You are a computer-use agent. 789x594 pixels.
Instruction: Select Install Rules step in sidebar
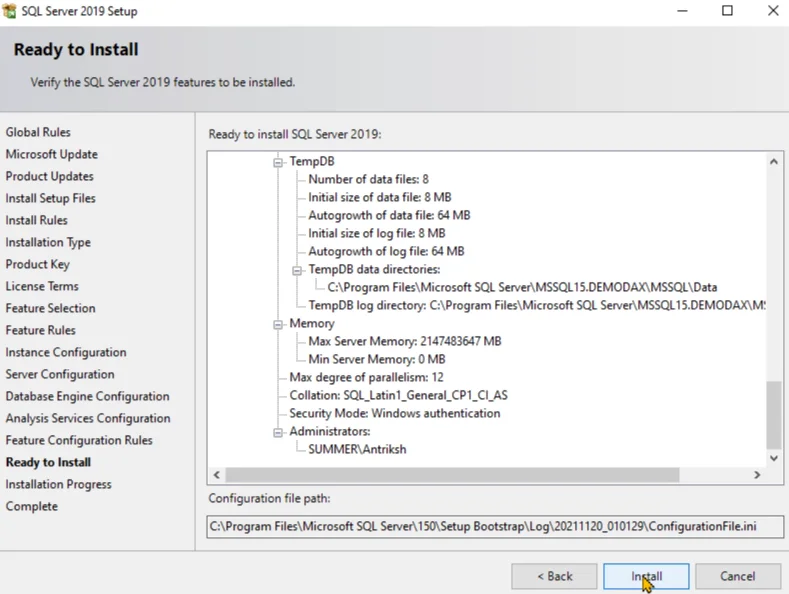(36, 220)
